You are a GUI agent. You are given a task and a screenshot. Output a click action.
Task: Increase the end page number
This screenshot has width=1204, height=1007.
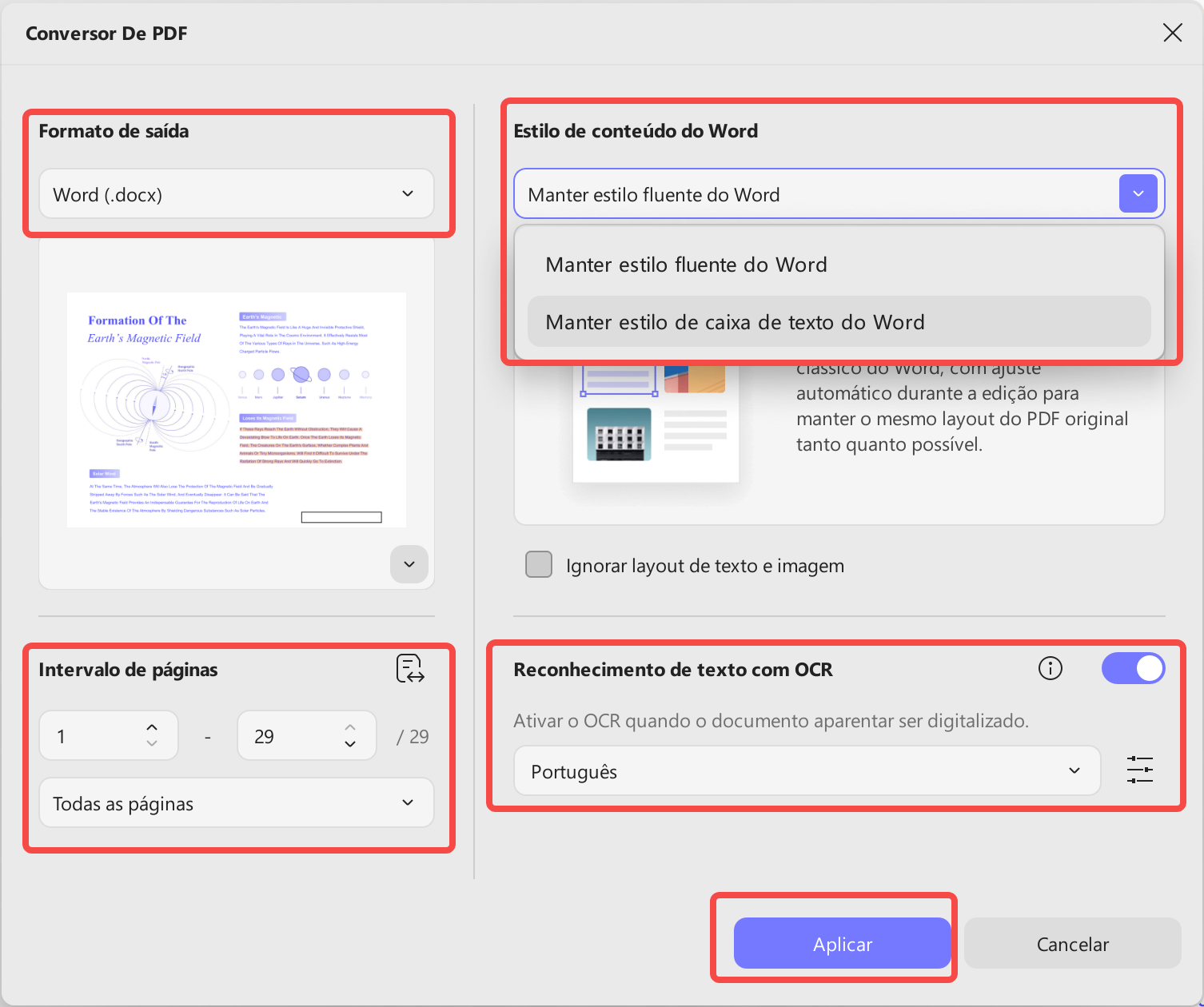[350, 727]
